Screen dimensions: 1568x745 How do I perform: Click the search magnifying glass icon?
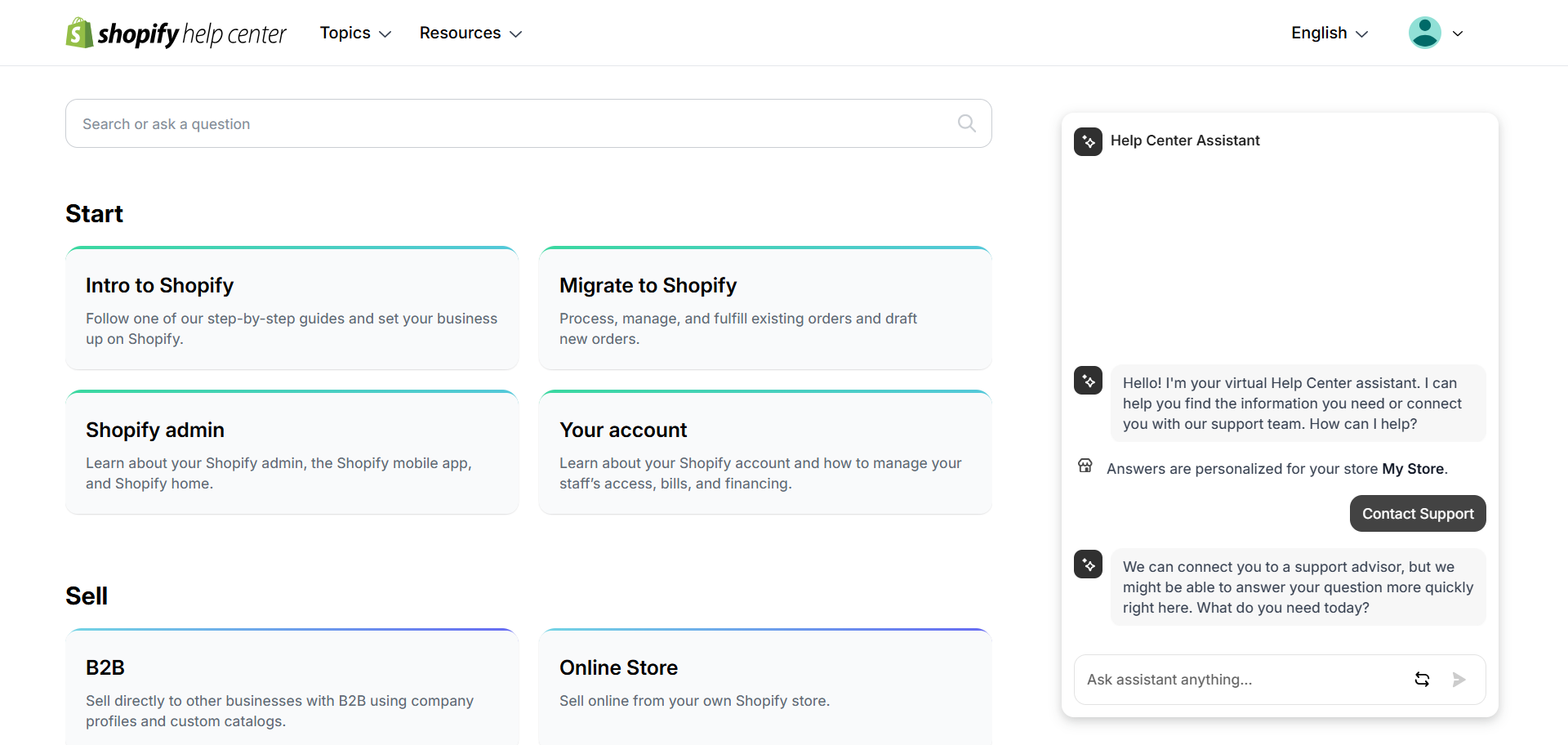966,123
